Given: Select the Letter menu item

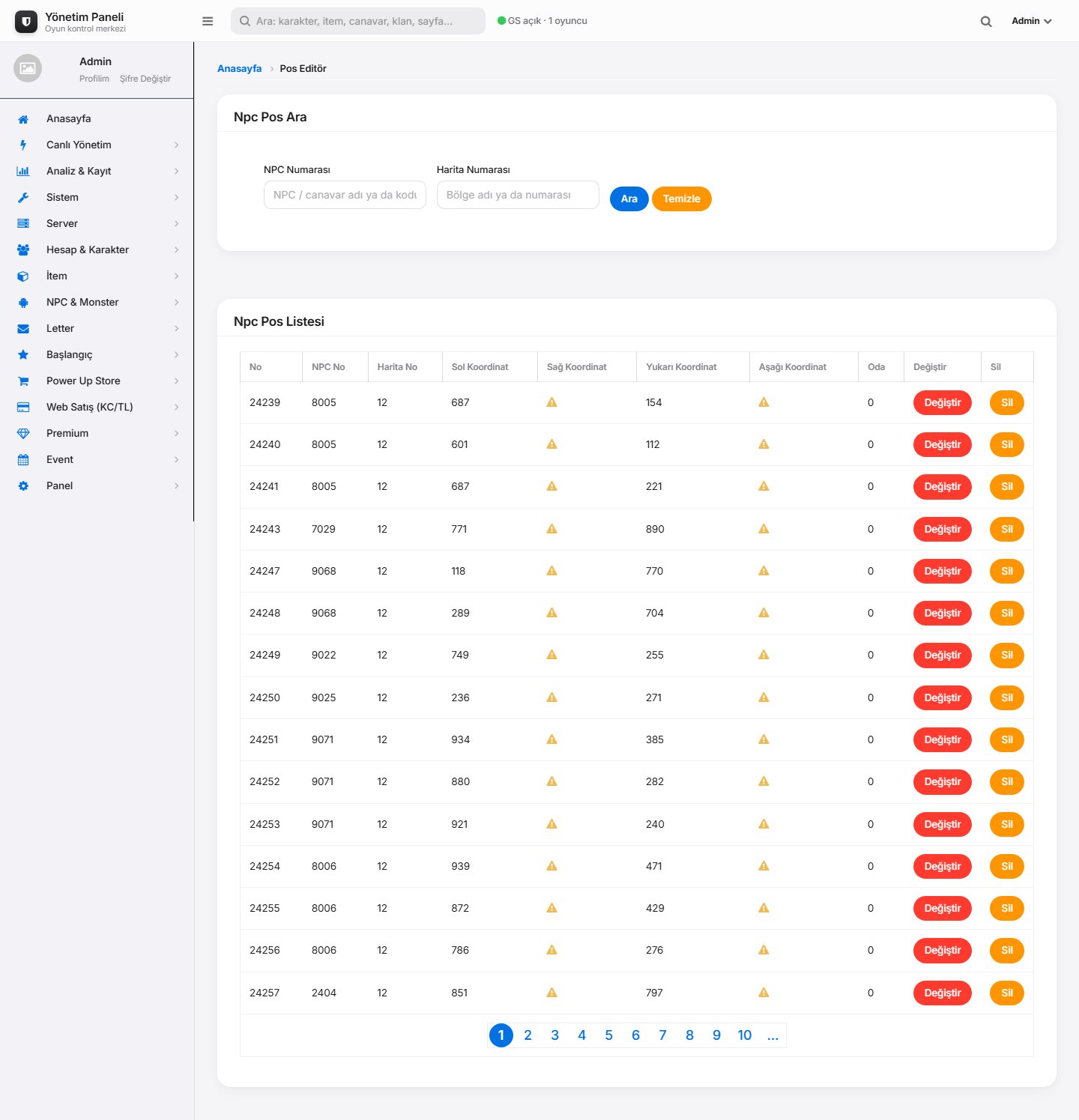Looking at the screenshot, I should (97, 329).
